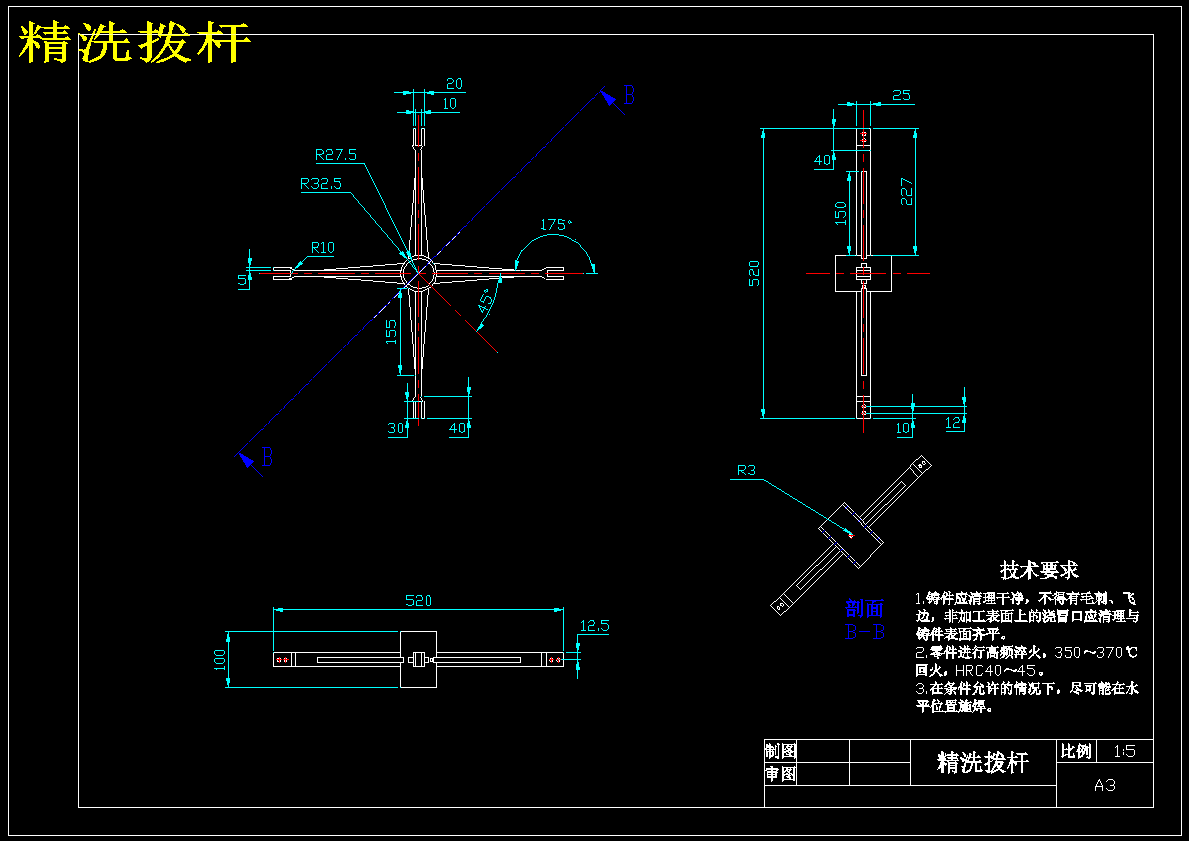Click the 20 width dimension at top
1189x841 pixels.
(x=454, y=83)
